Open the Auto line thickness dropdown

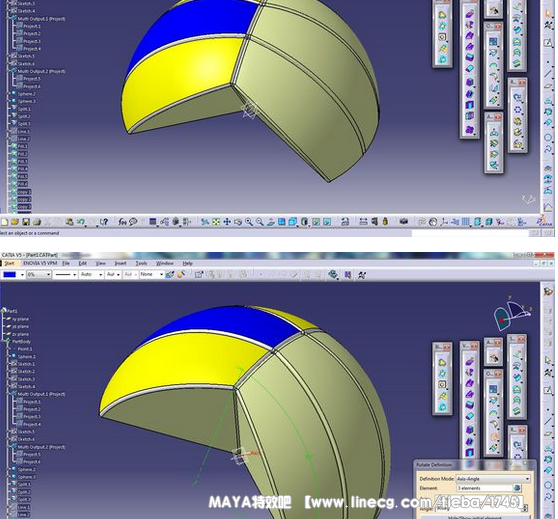coord(91,274)
